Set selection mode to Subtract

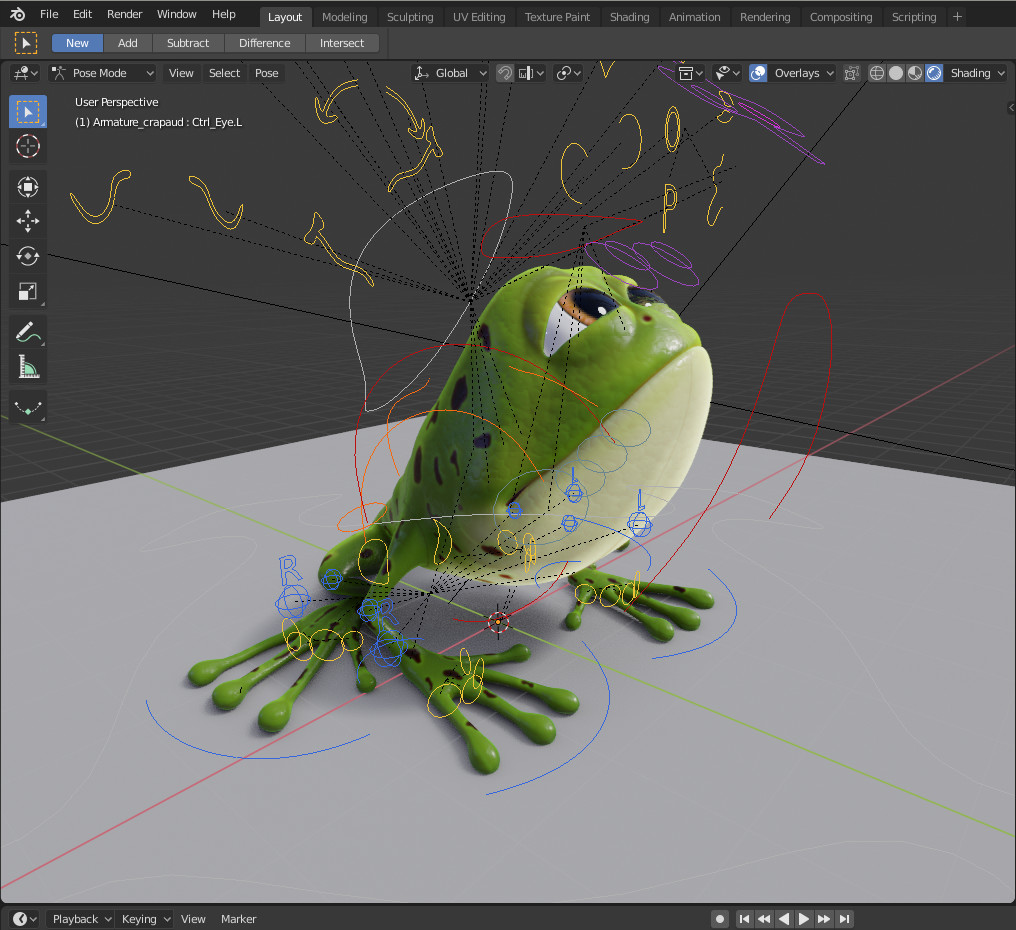[x=188, y=43]
